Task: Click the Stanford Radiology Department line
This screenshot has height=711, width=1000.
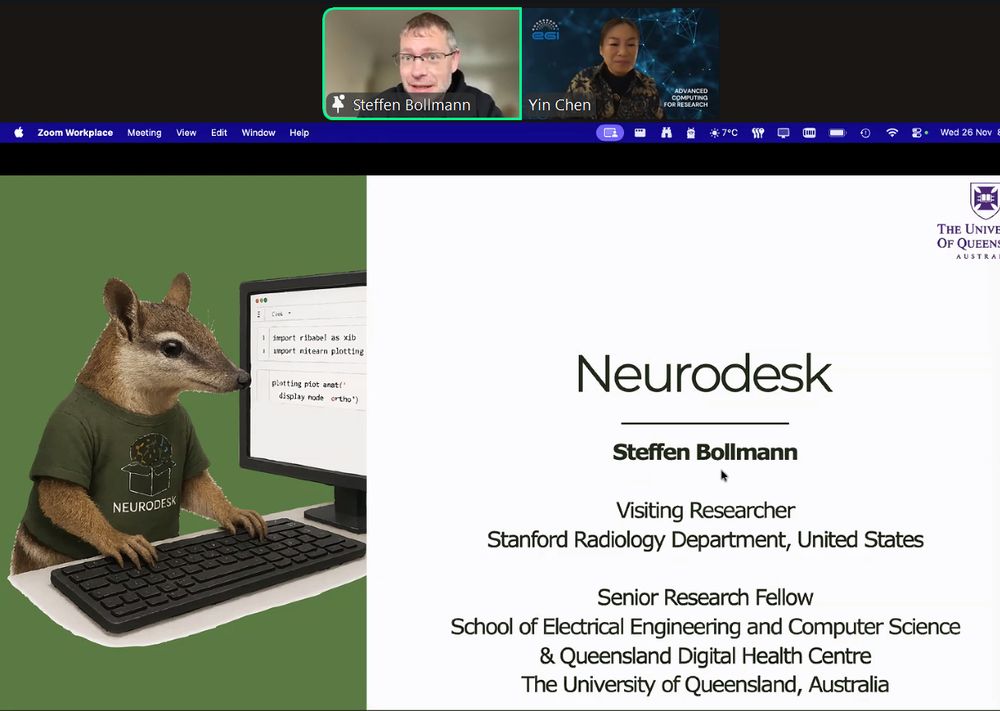Action: (705, 539)
